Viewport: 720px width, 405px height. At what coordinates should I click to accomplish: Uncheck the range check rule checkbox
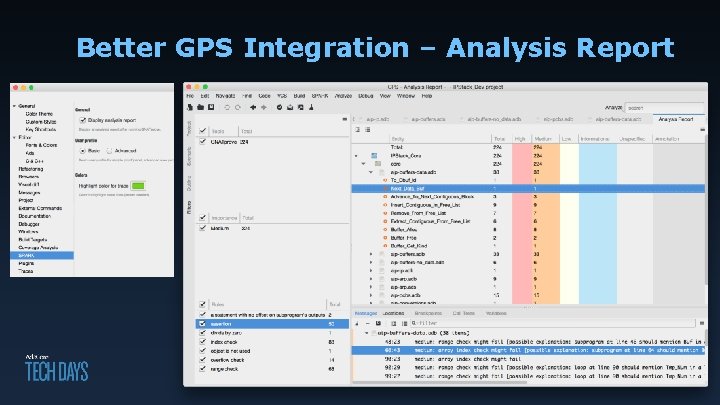(x=202, y=369)
